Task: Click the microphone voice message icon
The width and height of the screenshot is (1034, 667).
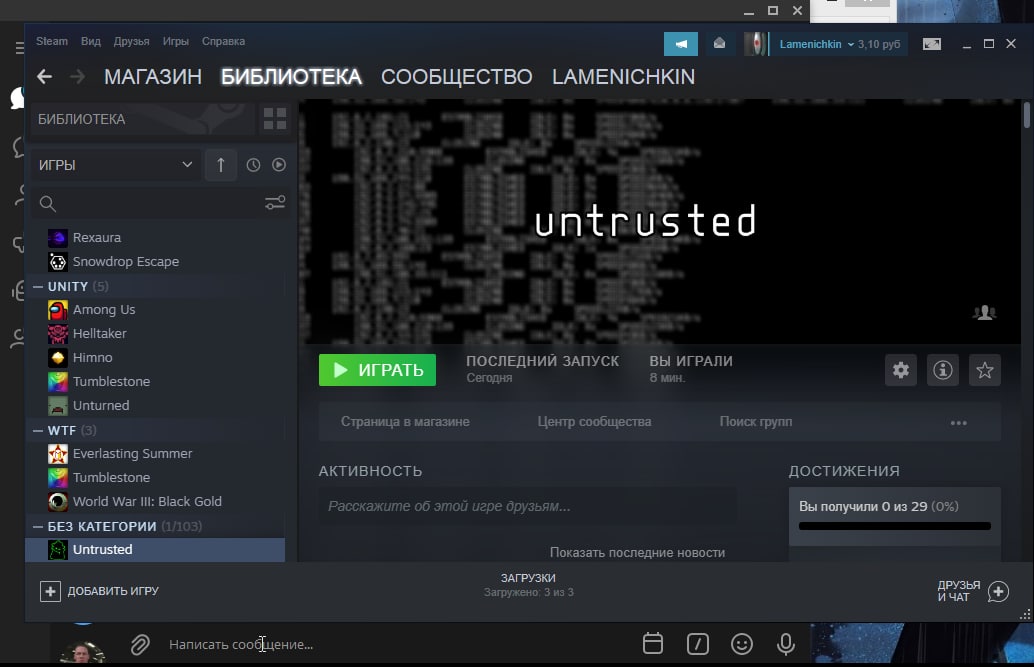Action: (785, 644)
